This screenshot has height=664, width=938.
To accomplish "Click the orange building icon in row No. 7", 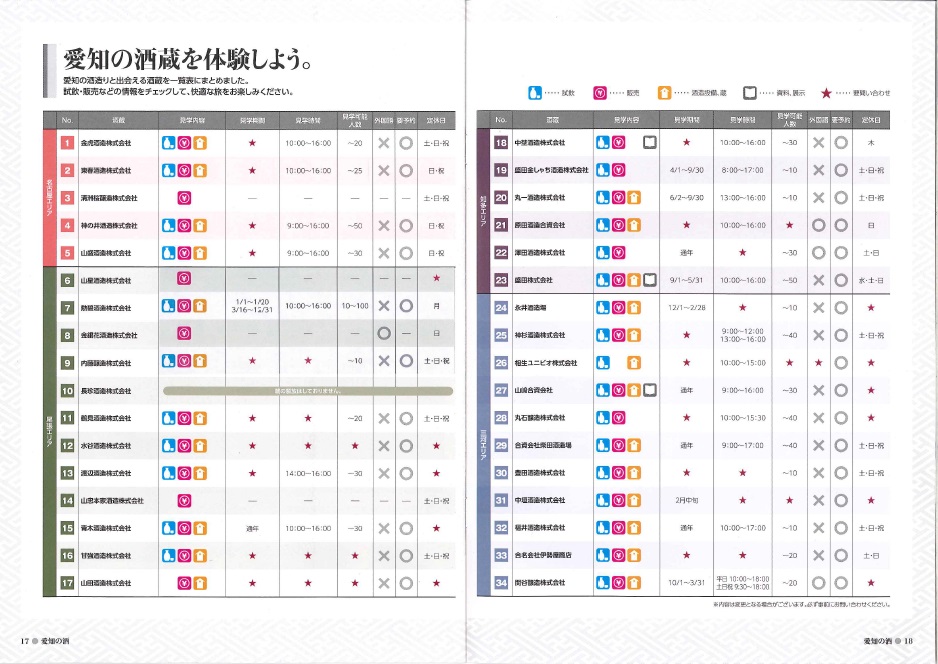I will pos(200,306).
